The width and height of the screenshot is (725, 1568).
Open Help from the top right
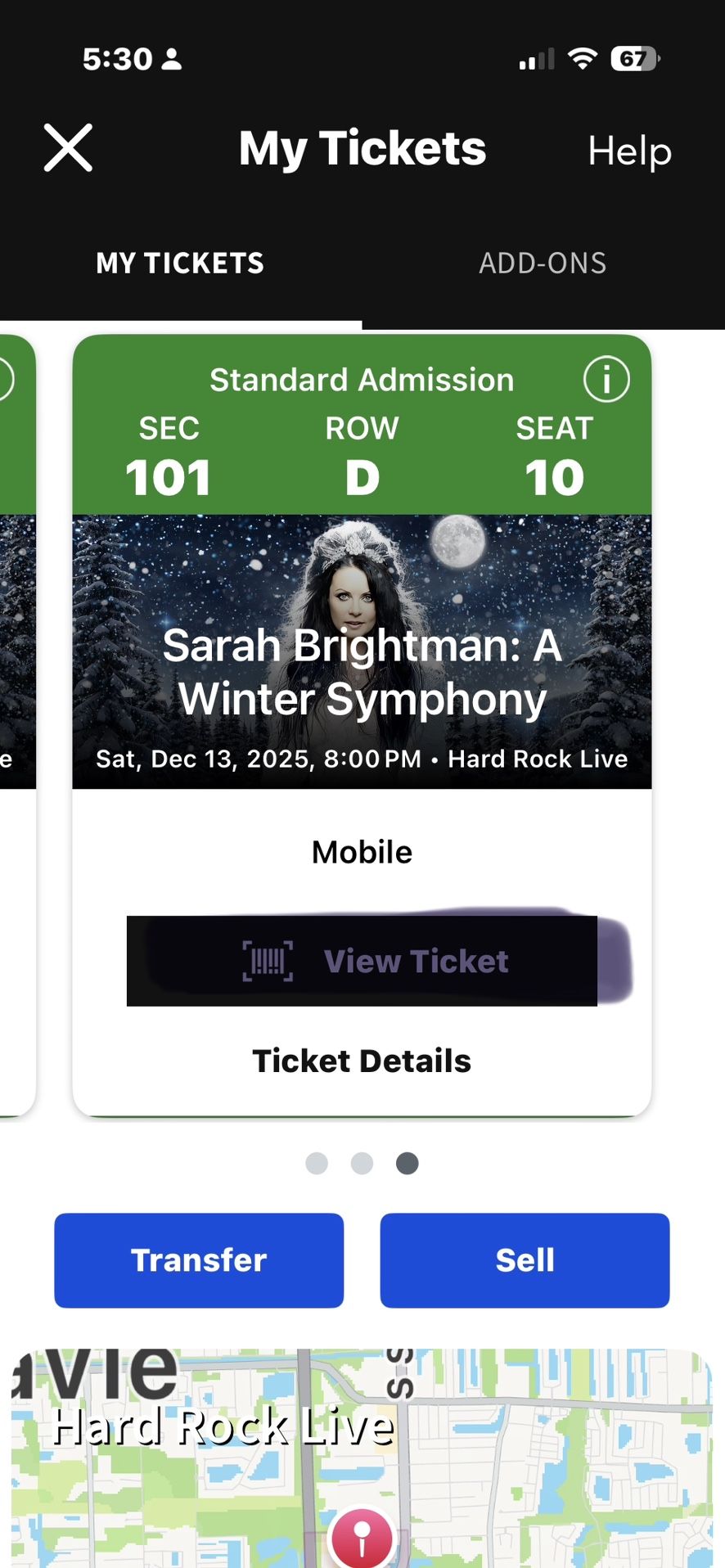coord(629,151)
